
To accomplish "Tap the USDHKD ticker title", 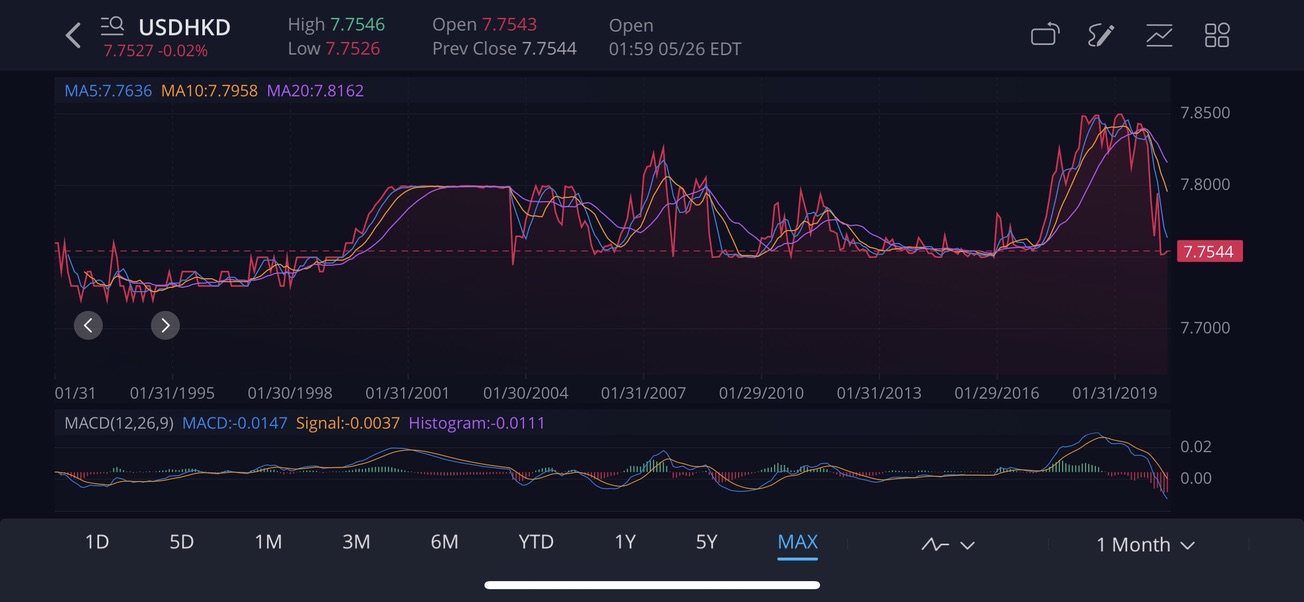I will (x=184, y=25).
